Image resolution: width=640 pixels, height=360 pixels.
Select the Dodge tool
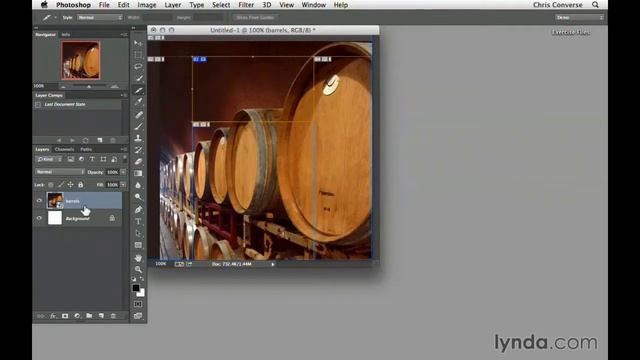pos(138,197)
